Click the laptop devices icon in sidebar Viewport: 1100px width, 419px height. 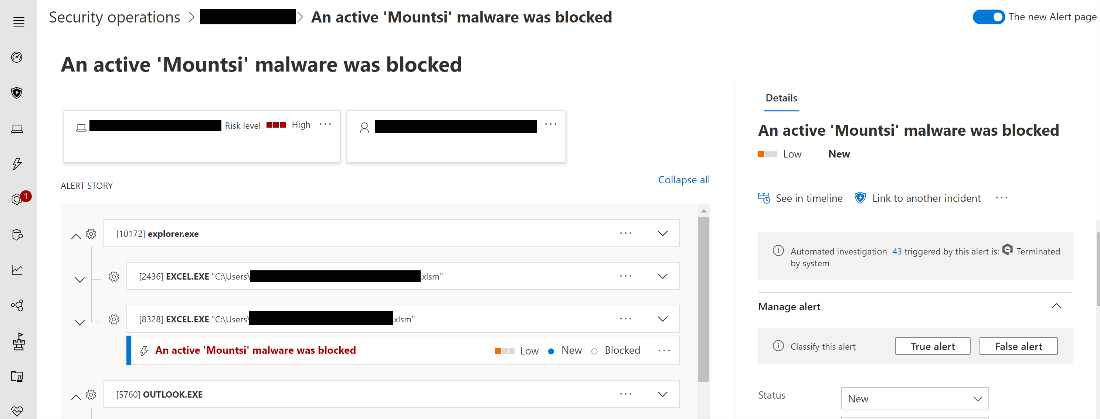click(17, 128)
